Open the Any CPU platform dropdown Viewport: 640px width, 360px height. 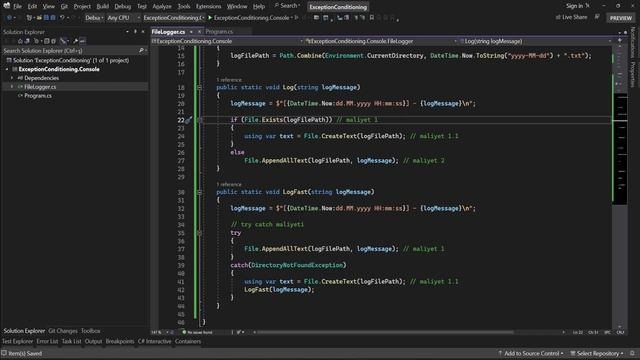point(124,18)
